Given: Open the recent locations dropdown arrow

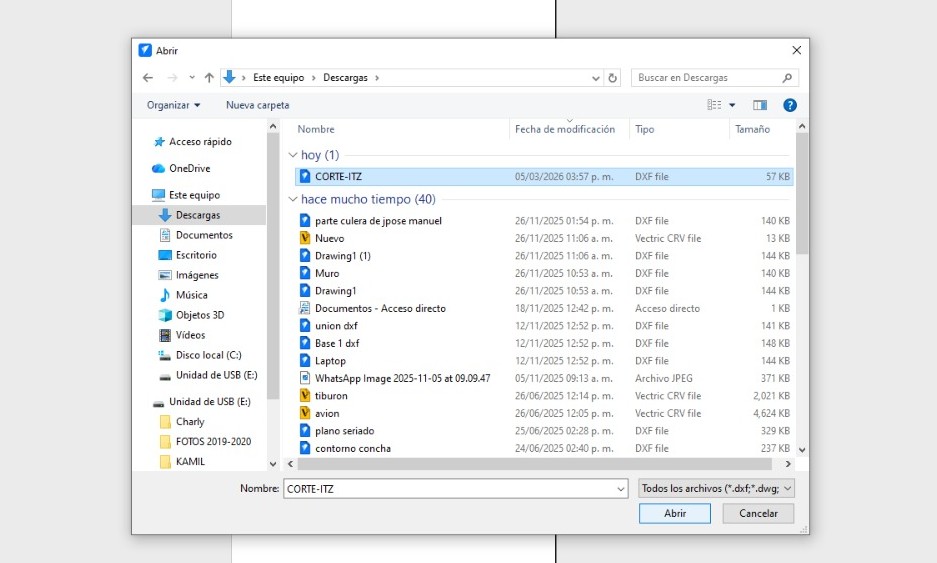Looking at the screenshot, I should (191, 78).
